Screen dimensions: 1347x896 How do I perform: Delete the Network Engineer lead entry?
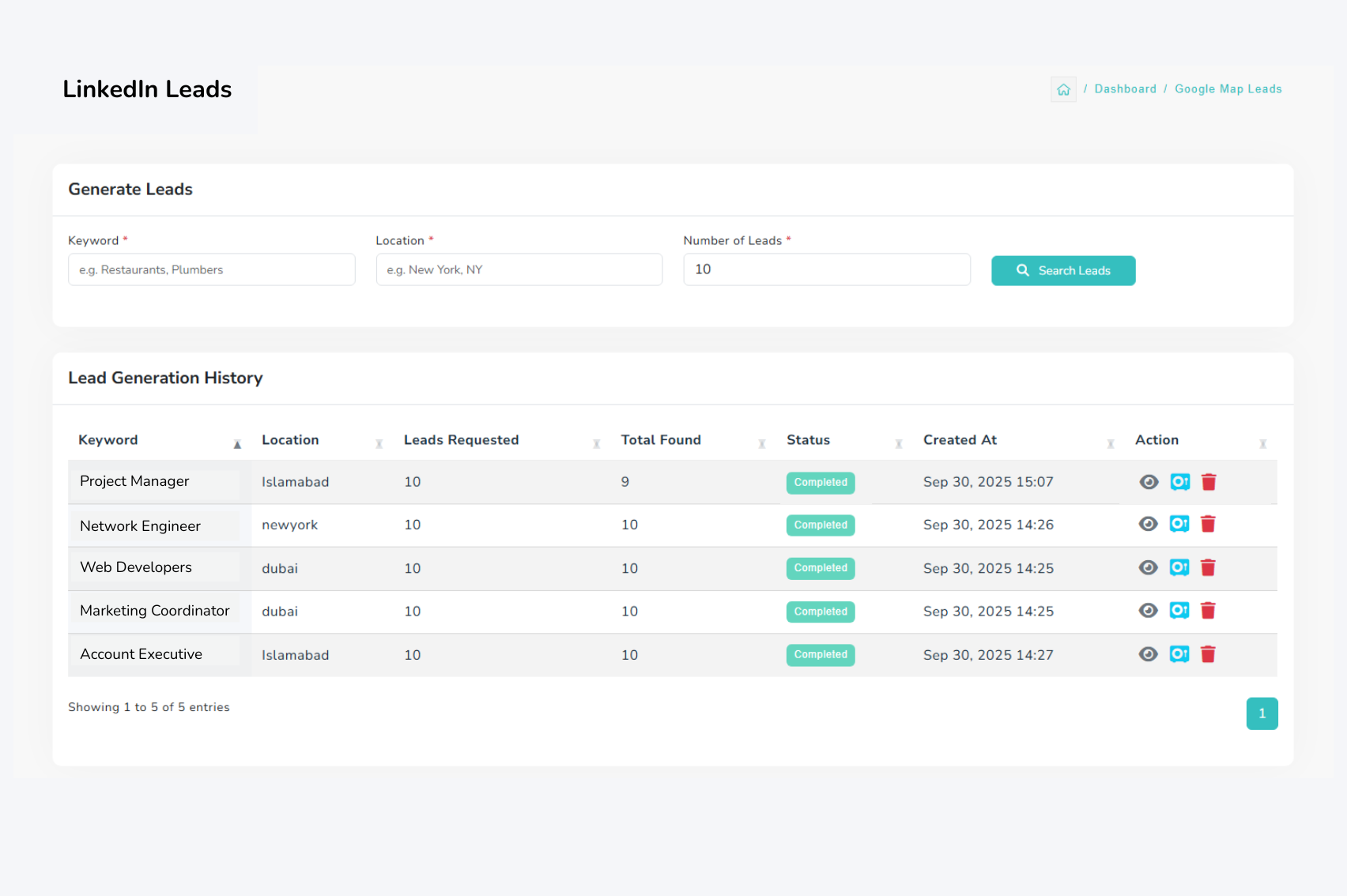pos(1208,524)
